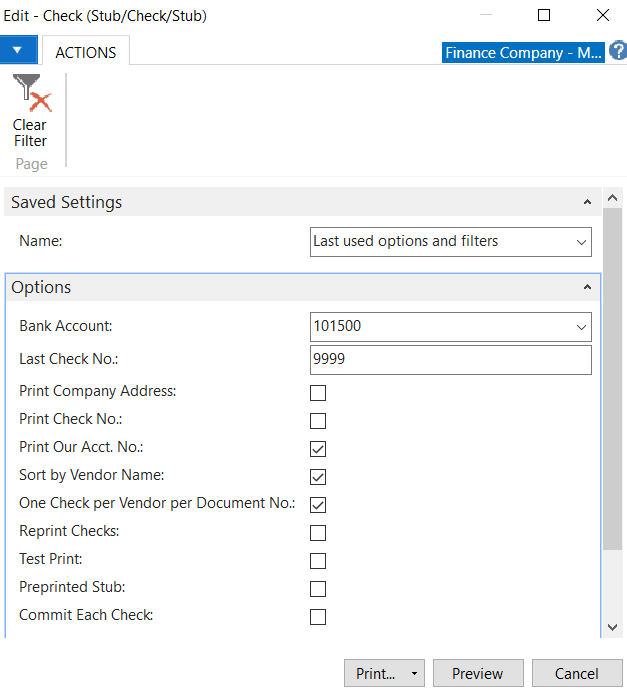The height and width of the screenshot is (696, 627).
Task: Enable Print Check No. checkbox
Action: coord(318,420)
